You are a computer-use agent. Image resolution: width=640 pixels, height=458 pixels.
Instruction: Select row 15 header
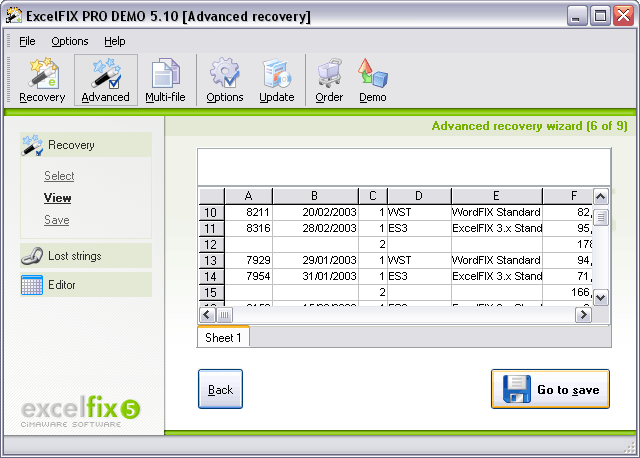[211, 293]
